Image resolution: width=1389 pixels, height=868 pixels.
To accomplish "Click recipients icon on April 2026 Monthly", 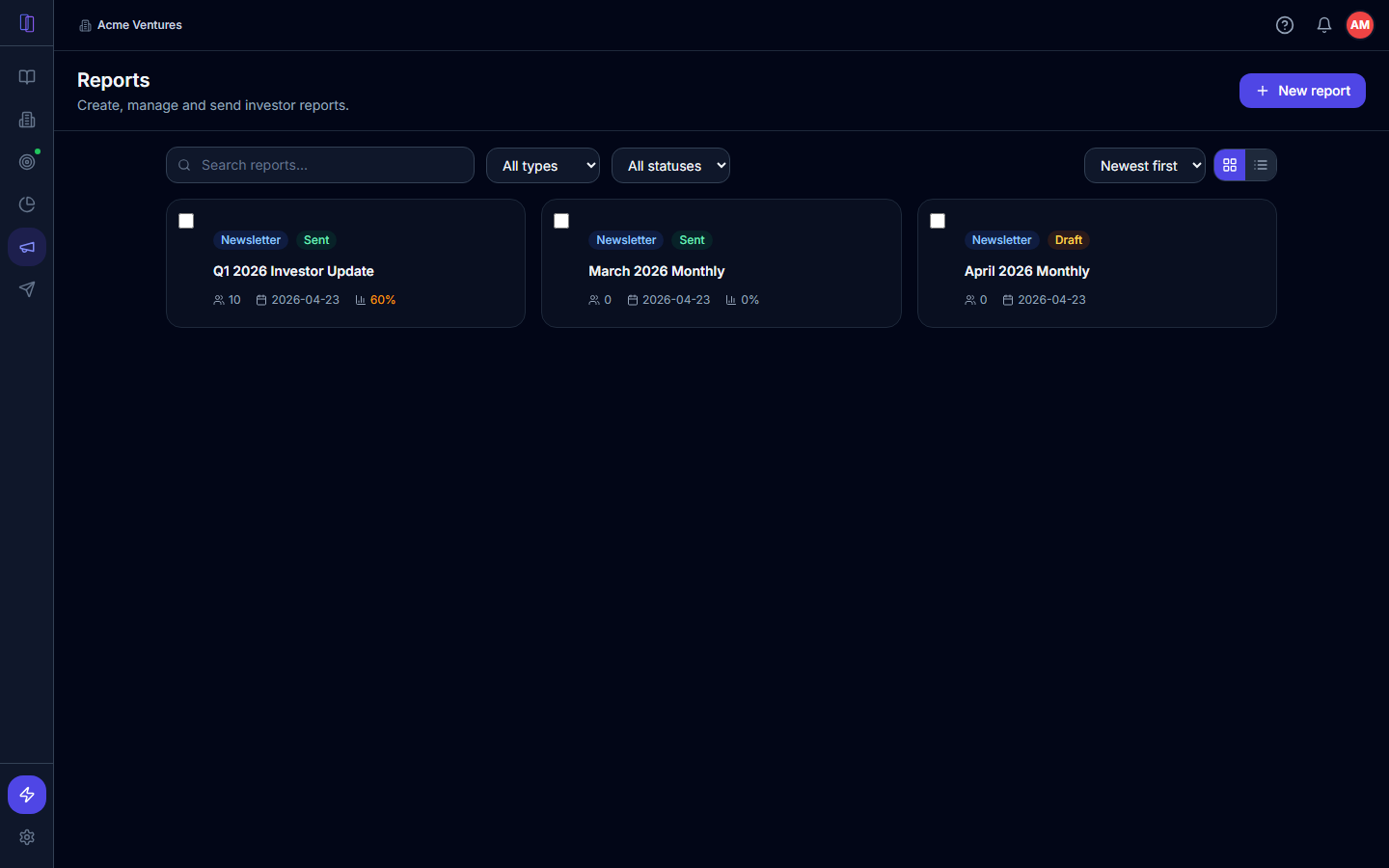I will point(970,300).
